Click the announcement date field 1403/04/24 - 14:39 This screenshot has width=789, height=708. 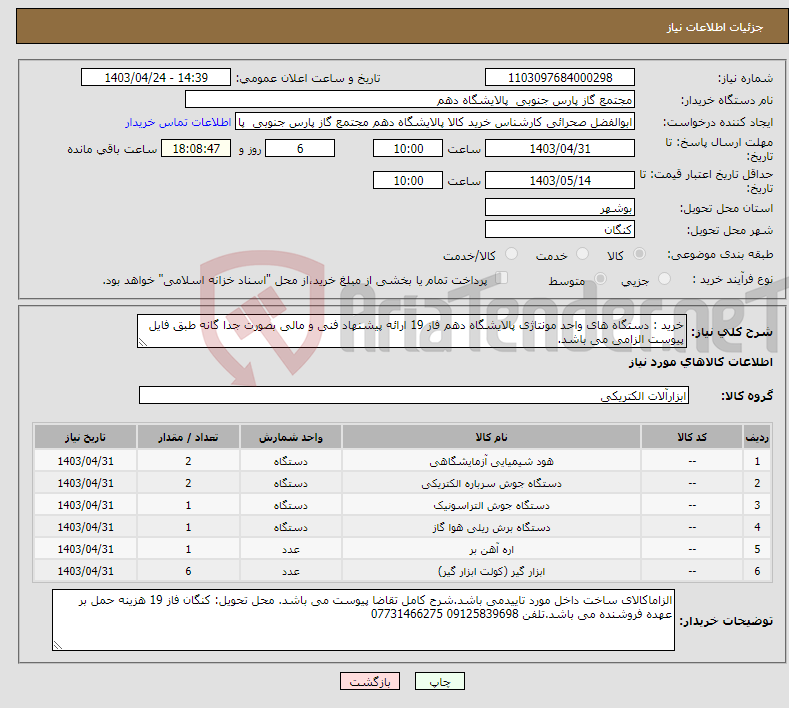tap(155, 77)
